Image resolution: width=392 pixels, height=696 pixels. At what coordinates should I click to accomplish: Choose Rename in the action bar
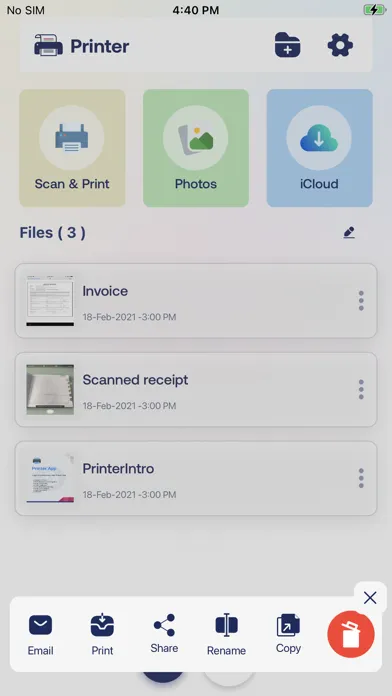pyautogui.click(x=226, y=635)
